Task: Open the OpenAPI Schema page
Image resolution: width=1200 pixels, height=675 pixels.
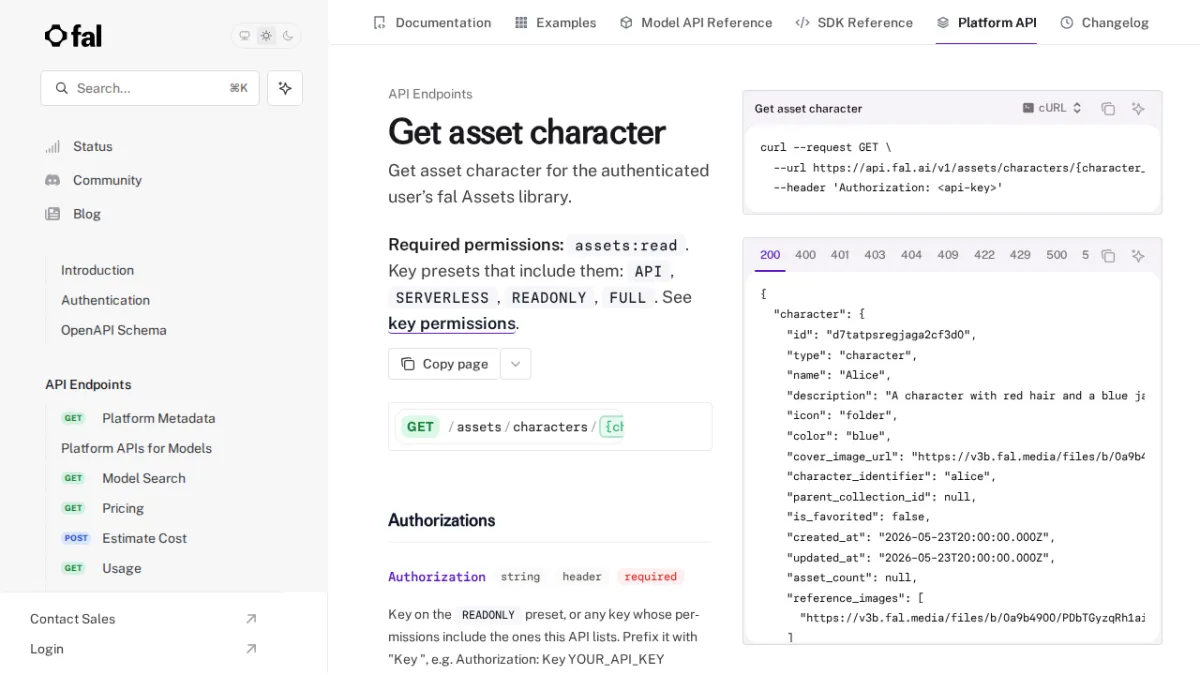Action: (113, 330)
